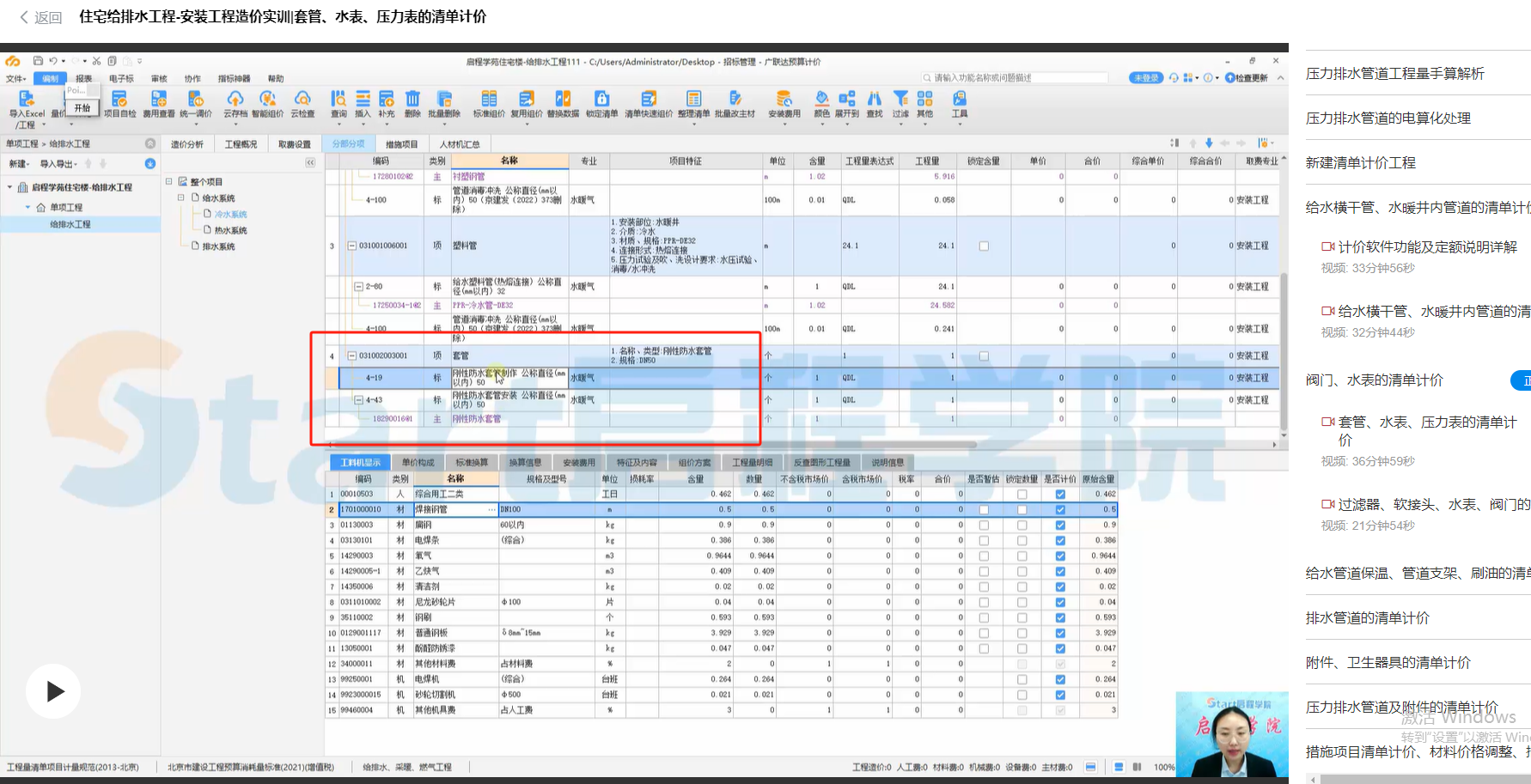This screenshot has width=1531, height=784.
Task: Collapse the 031002003001 套管 item
Action: coord(351,356)
